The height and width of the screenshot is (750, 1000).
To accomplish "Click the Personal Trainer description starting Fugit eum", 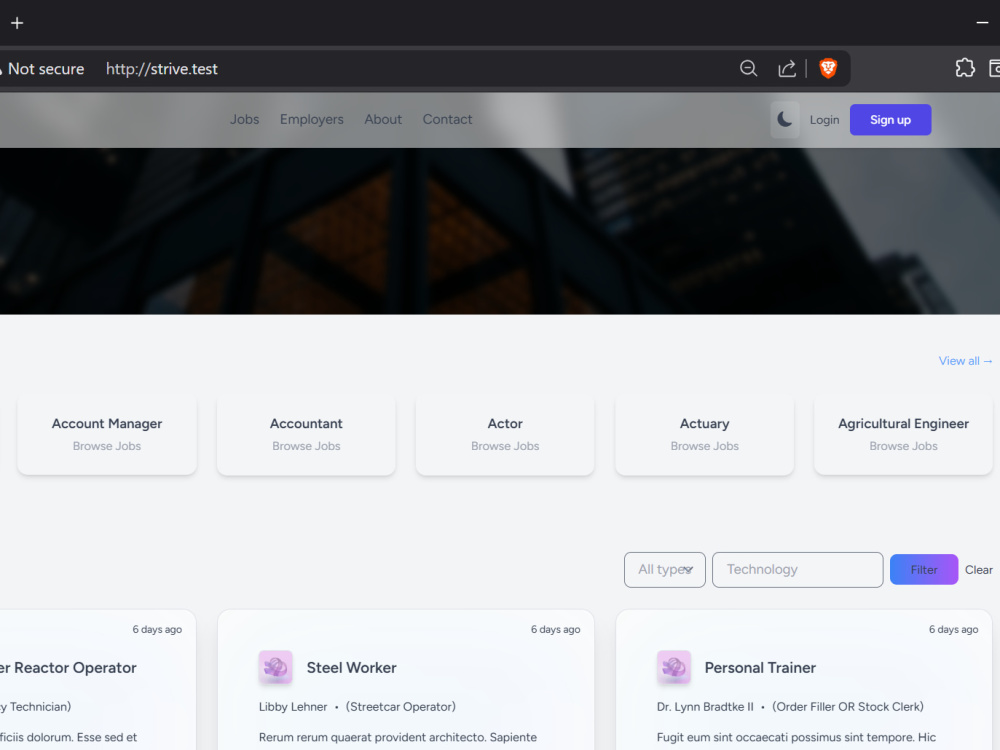I will coord(797,737).
